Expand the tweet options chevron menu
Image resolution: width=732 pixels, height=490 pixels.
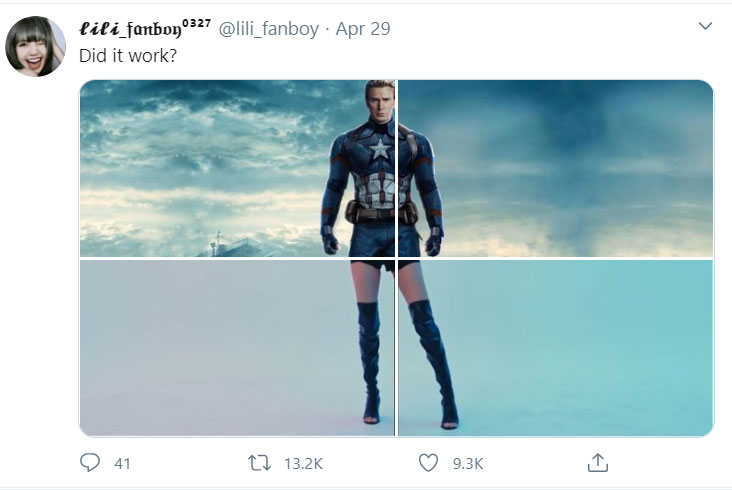704,25
